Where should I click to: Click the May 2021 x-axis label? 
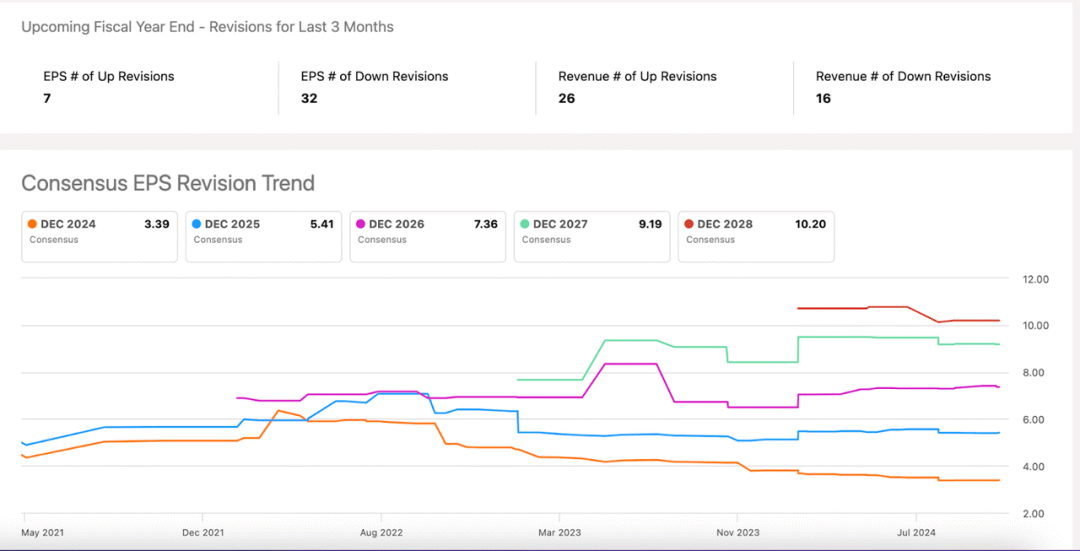pyautogui.click(x=43, y=533)
